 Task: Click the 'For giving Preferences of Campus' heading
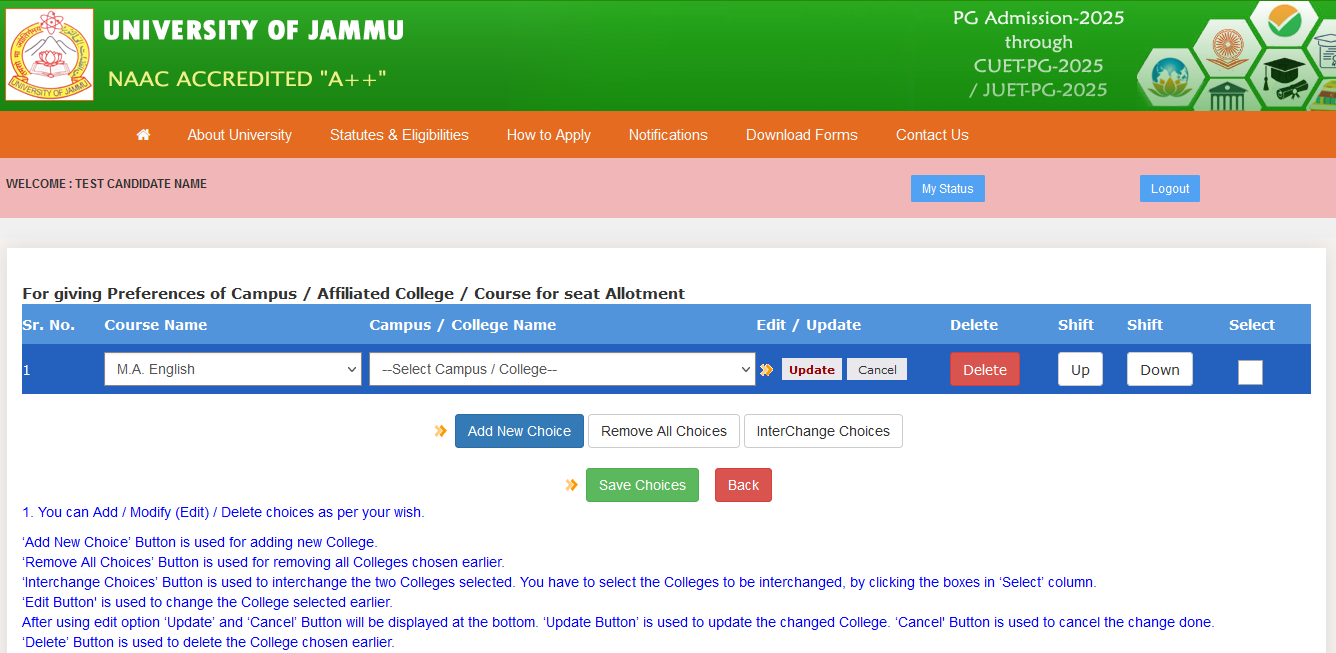[x=354, y=293]
